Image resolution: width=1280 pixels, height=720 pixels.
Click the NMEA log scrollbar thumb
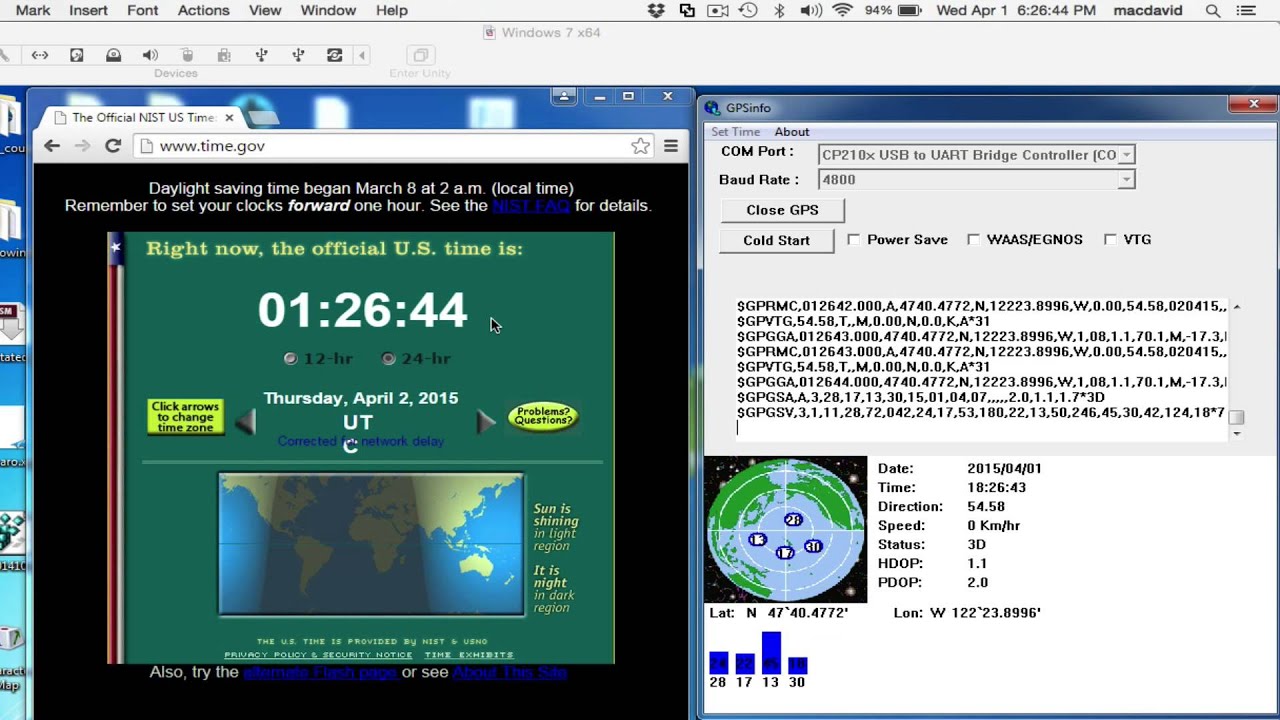tap(1237, 417)
